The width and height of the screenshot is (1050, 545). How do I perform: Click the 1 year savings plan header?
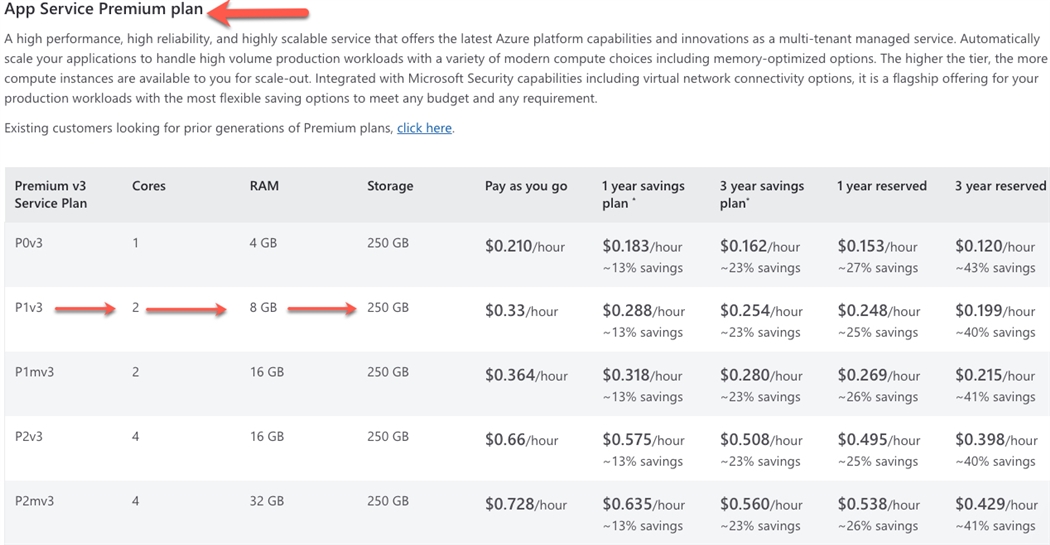(x=643, y=195)
